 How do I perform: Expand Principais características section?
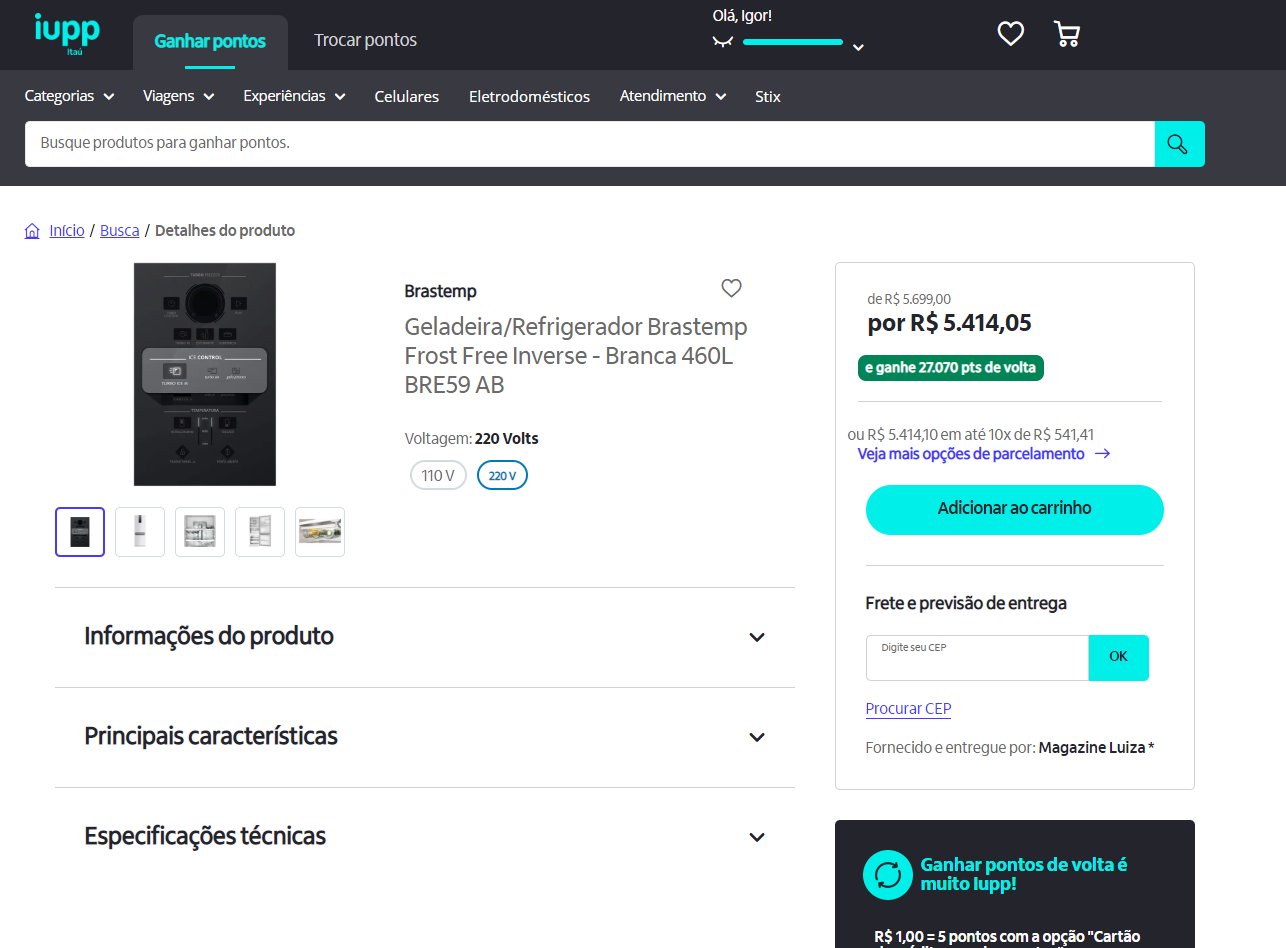pos(425,737)
